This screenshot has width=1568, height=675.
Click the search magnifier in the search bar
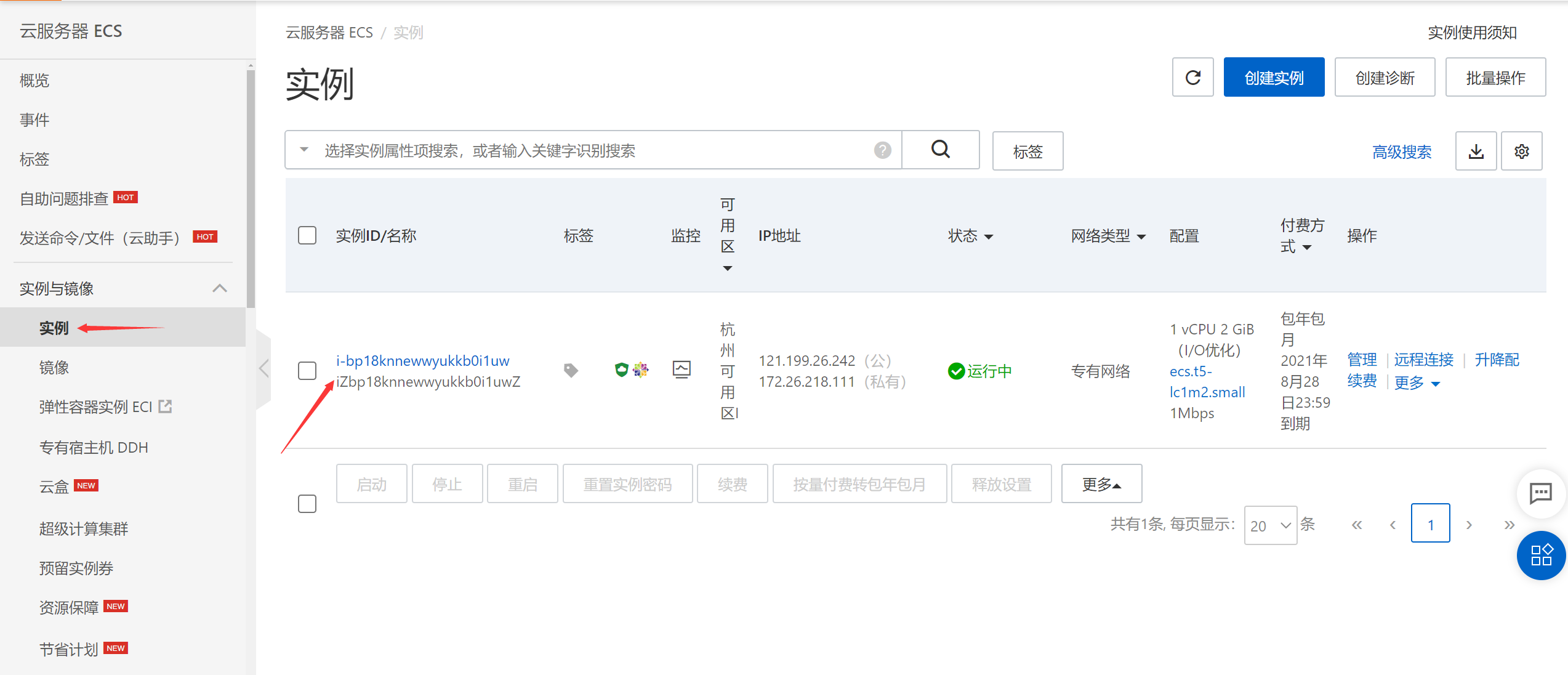940,150
